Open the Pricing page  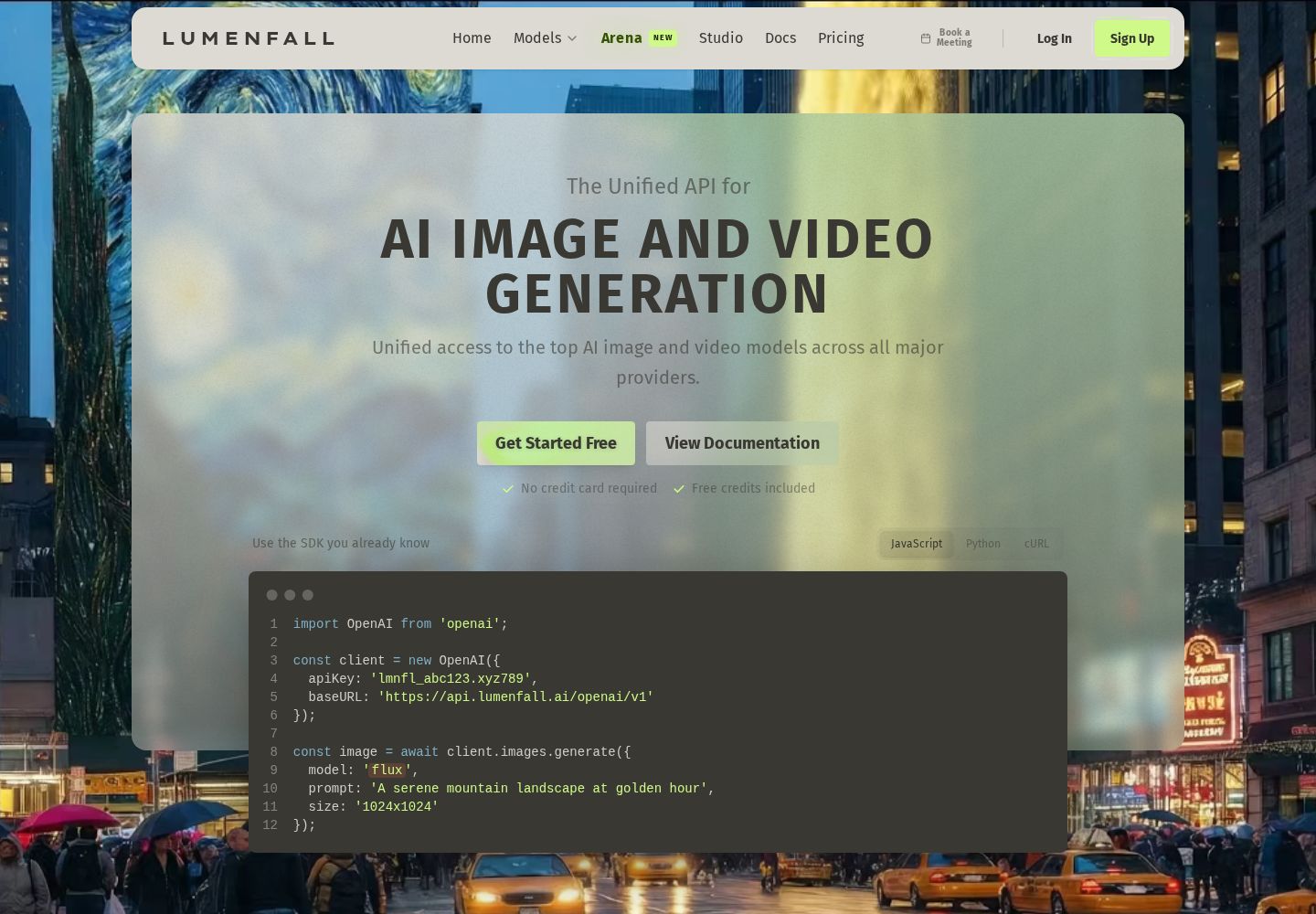(841, 38)
